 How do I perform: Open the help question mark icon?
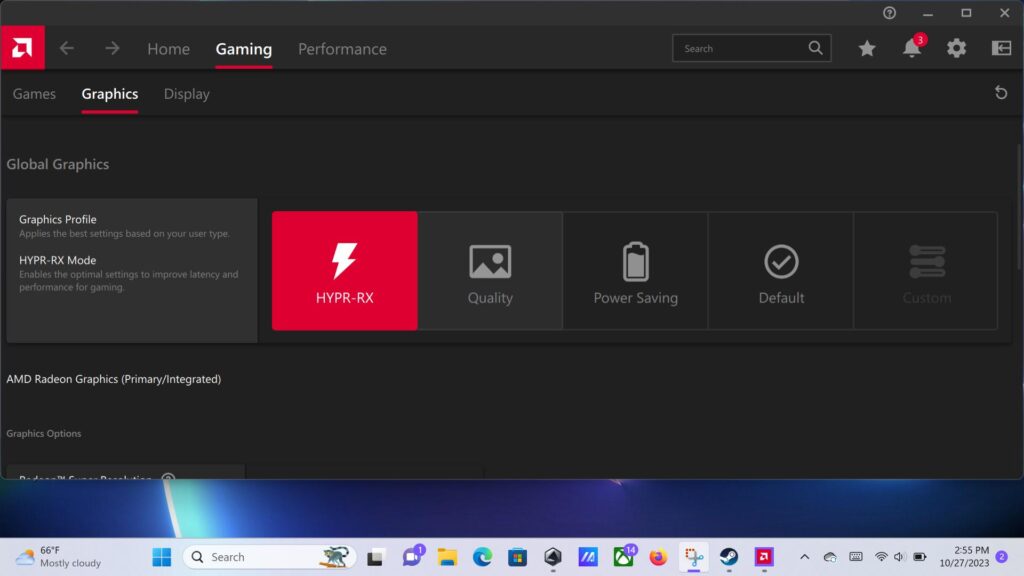889,13
